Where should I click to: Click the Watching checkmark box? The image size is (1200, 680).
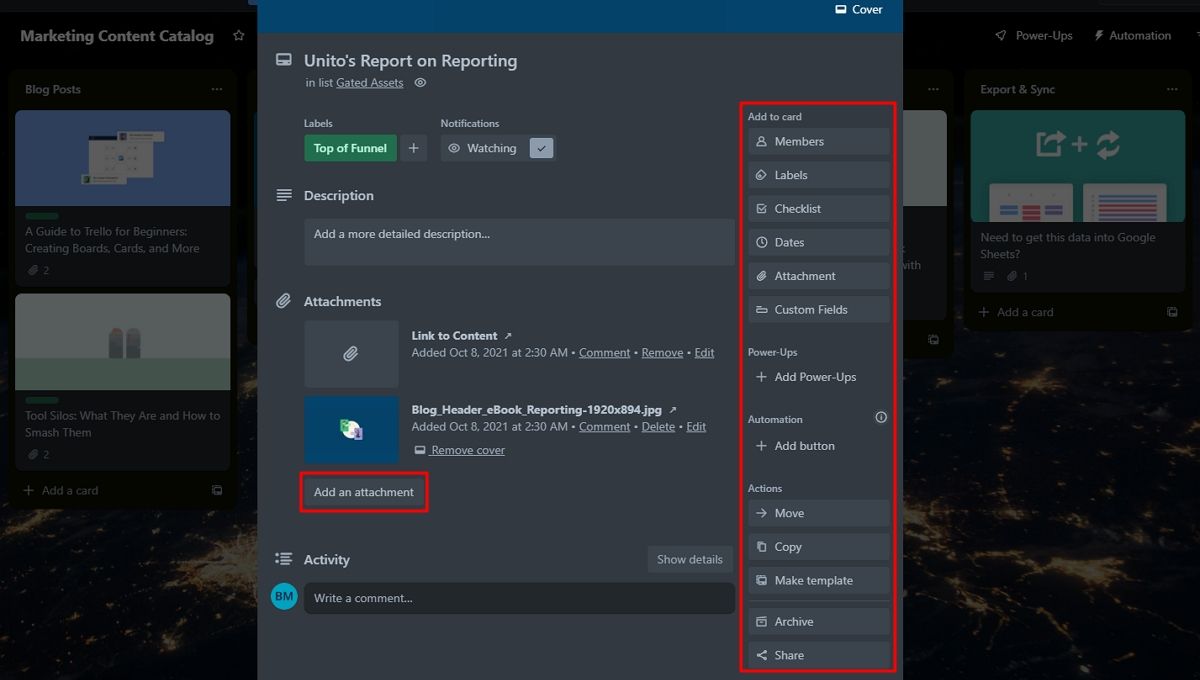point(541,148)
